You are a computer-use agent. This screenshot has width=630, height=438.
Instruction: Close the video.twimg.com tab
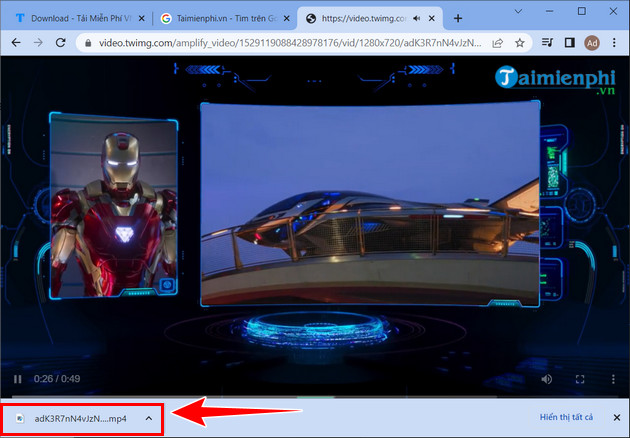pos(432,18)
